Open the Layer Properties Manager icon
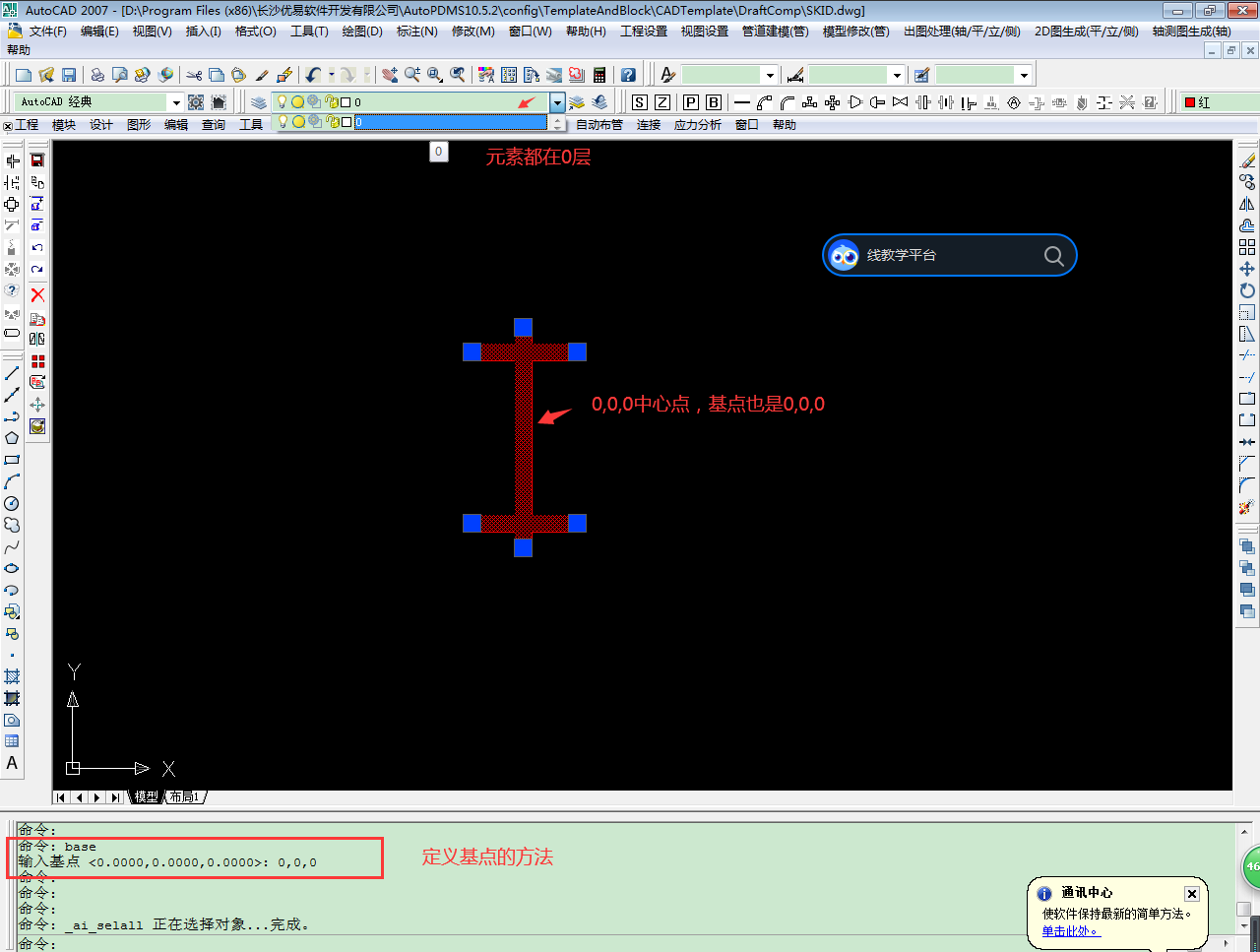This screenshot has height=952, width=1260. (259, 102)
